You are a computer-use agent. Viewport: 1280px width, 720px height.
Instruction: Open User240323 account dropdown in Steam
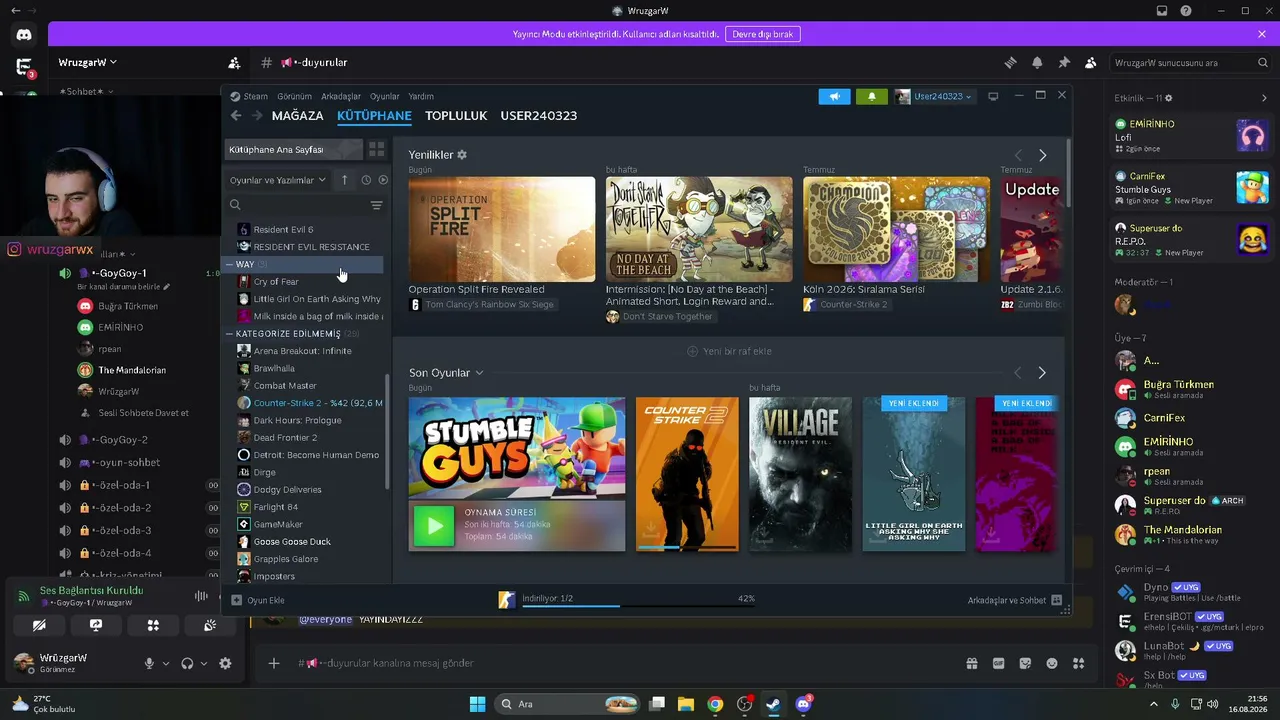tap(934, 97)
